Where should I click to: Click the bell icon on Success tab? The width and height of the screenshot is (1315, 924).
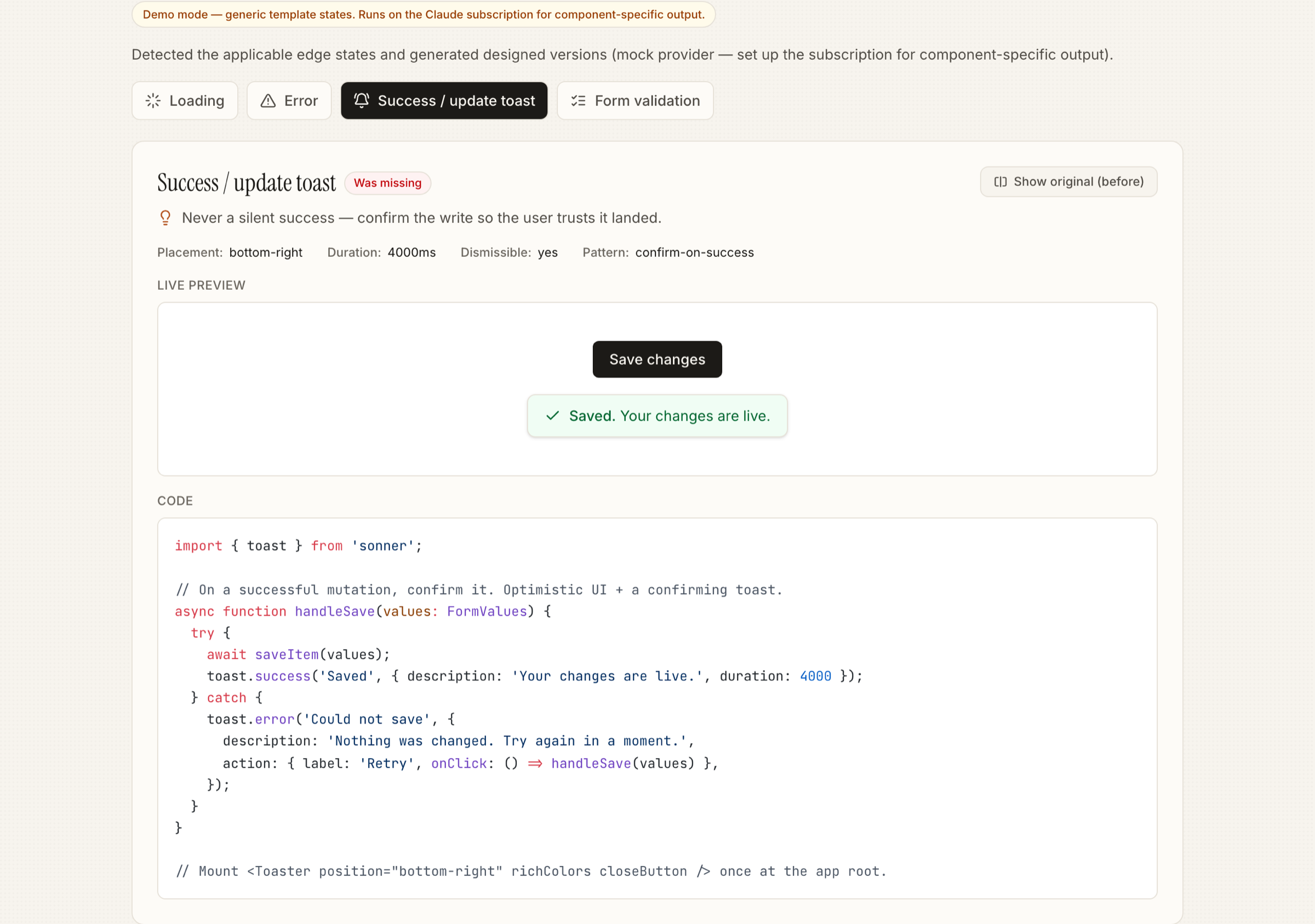tap(362, 101)
